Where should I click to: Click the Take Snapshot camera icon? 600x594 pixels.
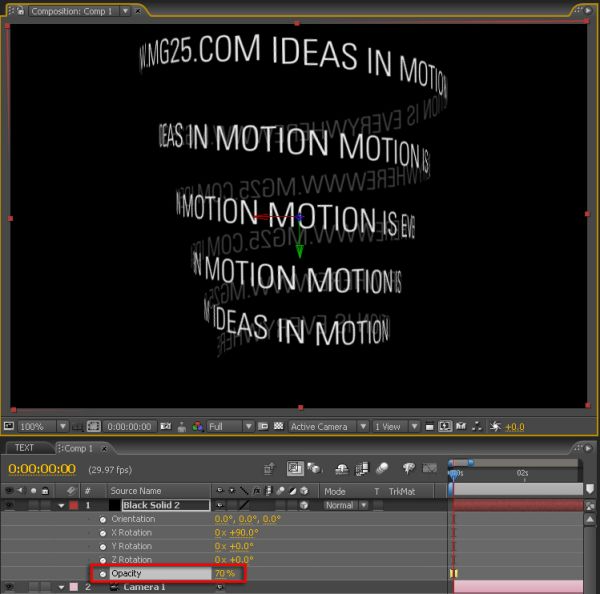(x=165, y=426)
